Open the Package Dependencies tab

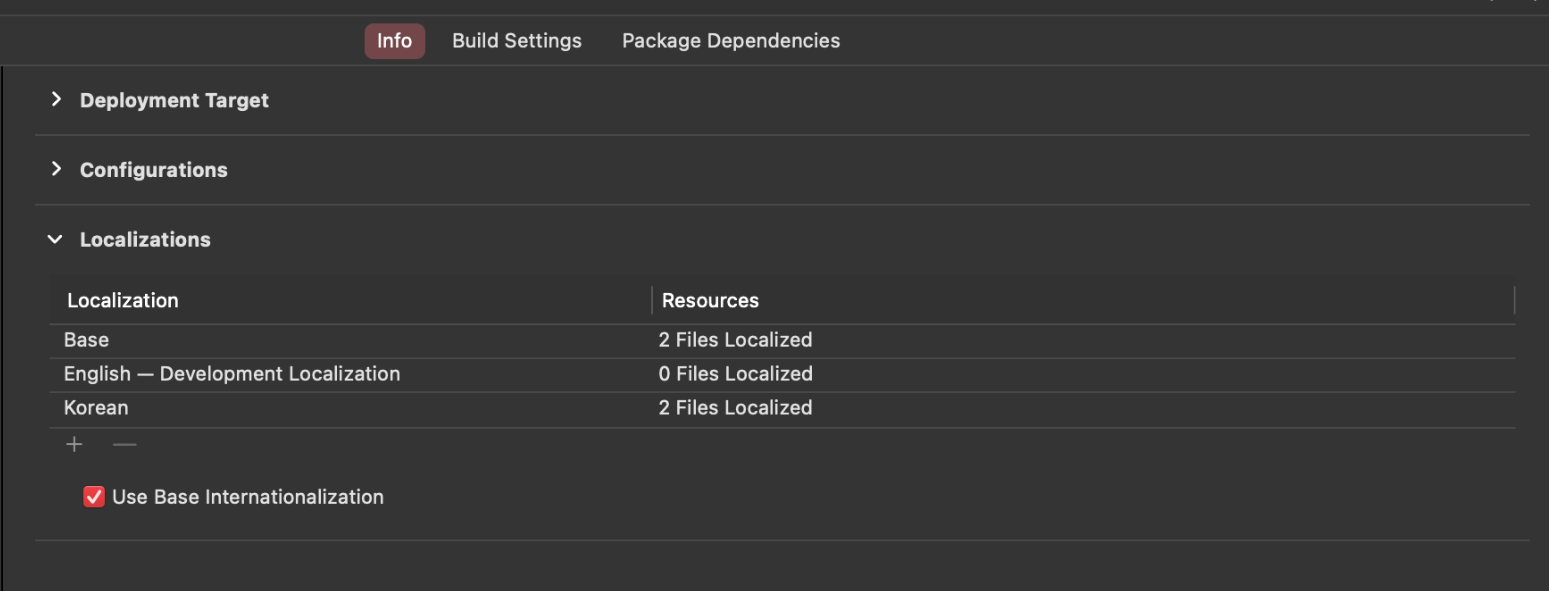[731, 41]
